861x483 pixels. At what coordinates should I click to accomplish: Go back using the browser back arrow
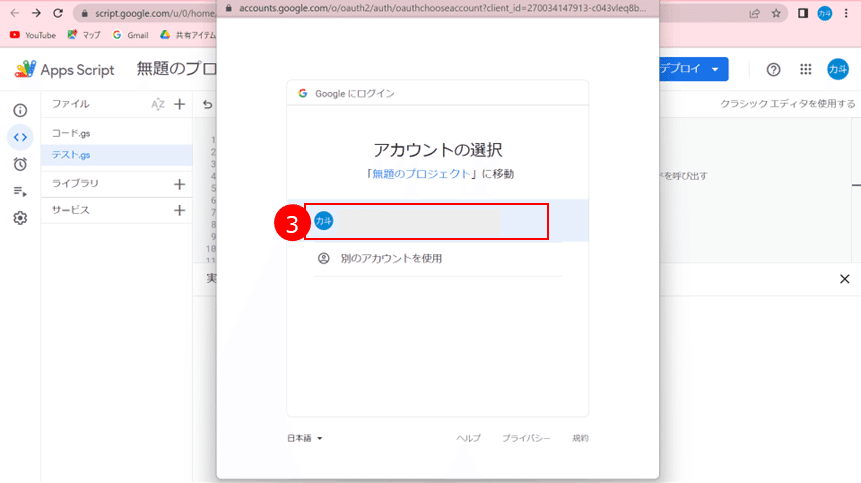click(x=15, y=13)
